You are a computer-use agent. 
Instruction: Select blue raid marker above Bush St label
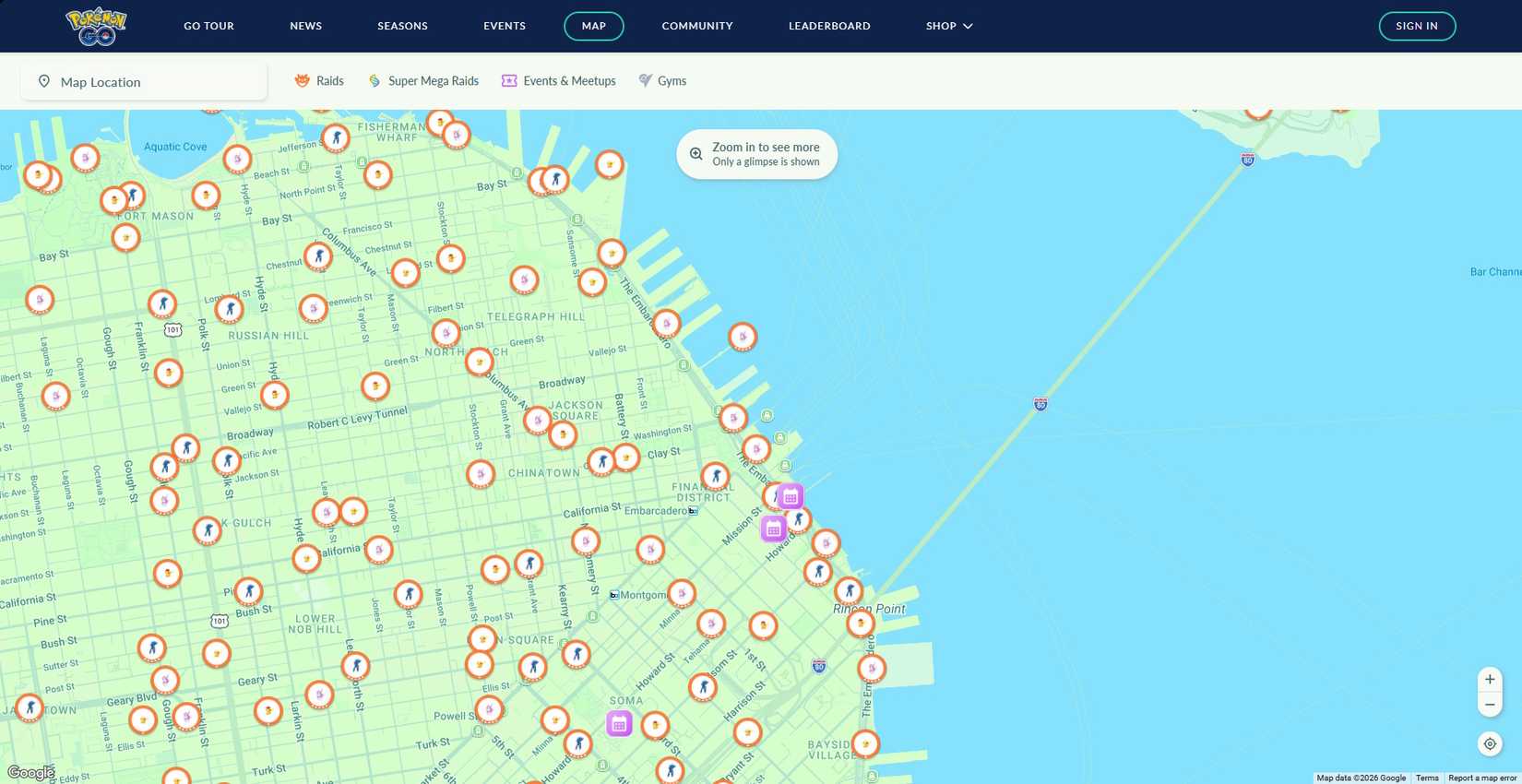pos(248,591)
